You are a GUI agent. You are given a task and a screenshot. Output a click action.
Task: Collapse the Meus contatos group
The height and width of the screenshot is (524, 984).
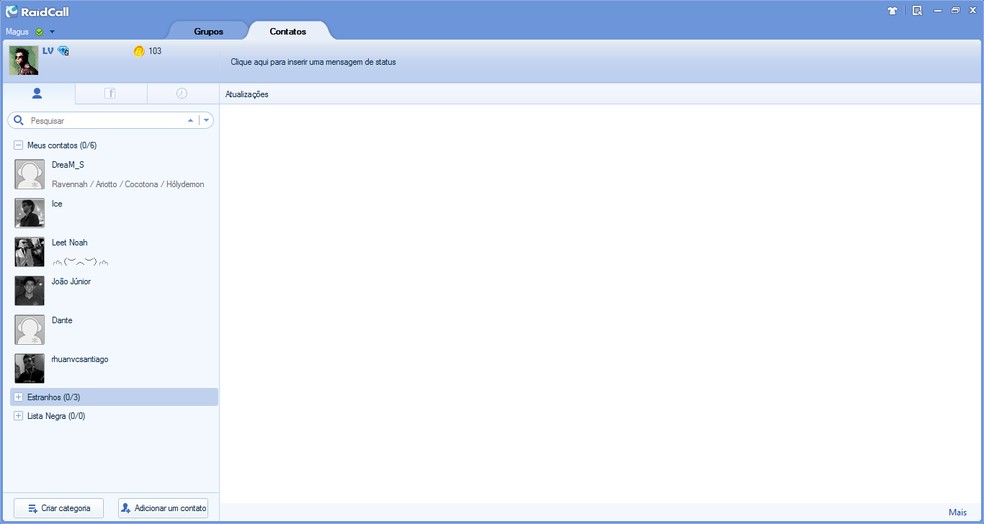click(18, 145)
